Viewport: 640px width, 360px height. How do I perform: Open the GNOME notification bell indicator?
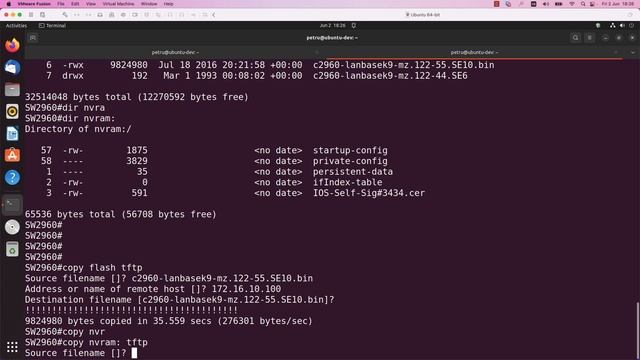click(353, 25)
